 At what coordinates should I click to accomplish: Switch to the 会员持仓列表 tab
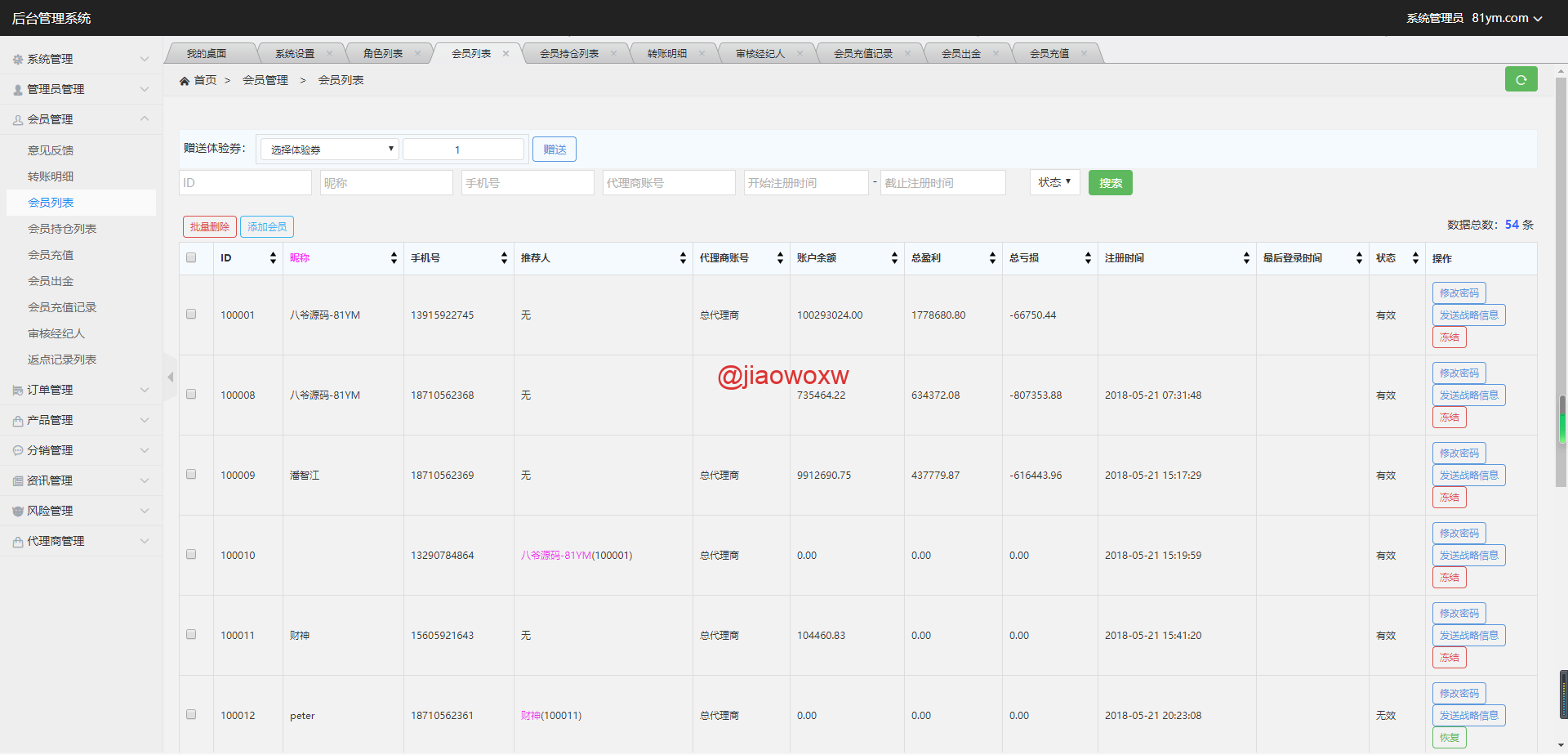[569, 54]
